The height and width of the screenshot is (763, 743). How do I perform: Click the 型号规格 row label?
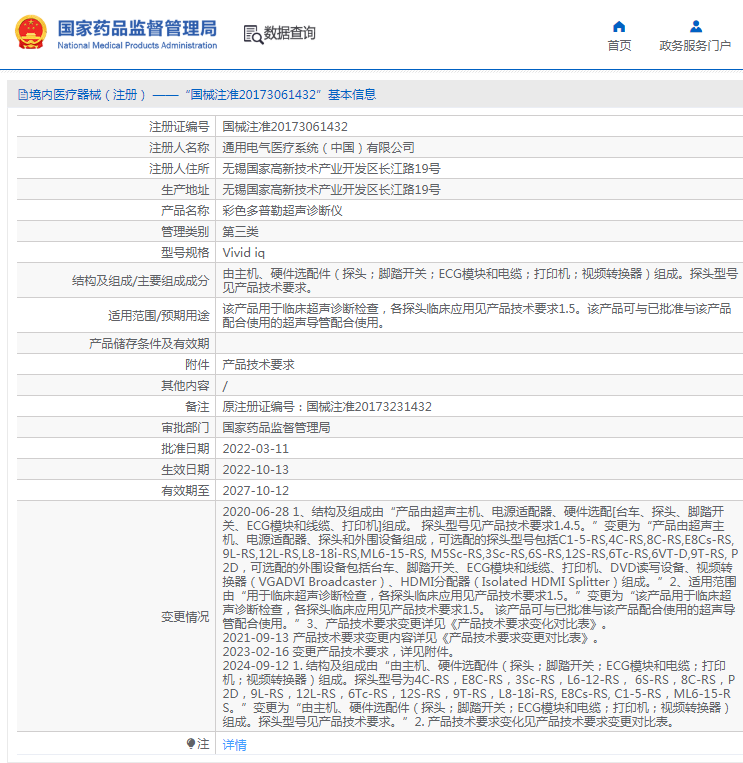click(185, 253)
